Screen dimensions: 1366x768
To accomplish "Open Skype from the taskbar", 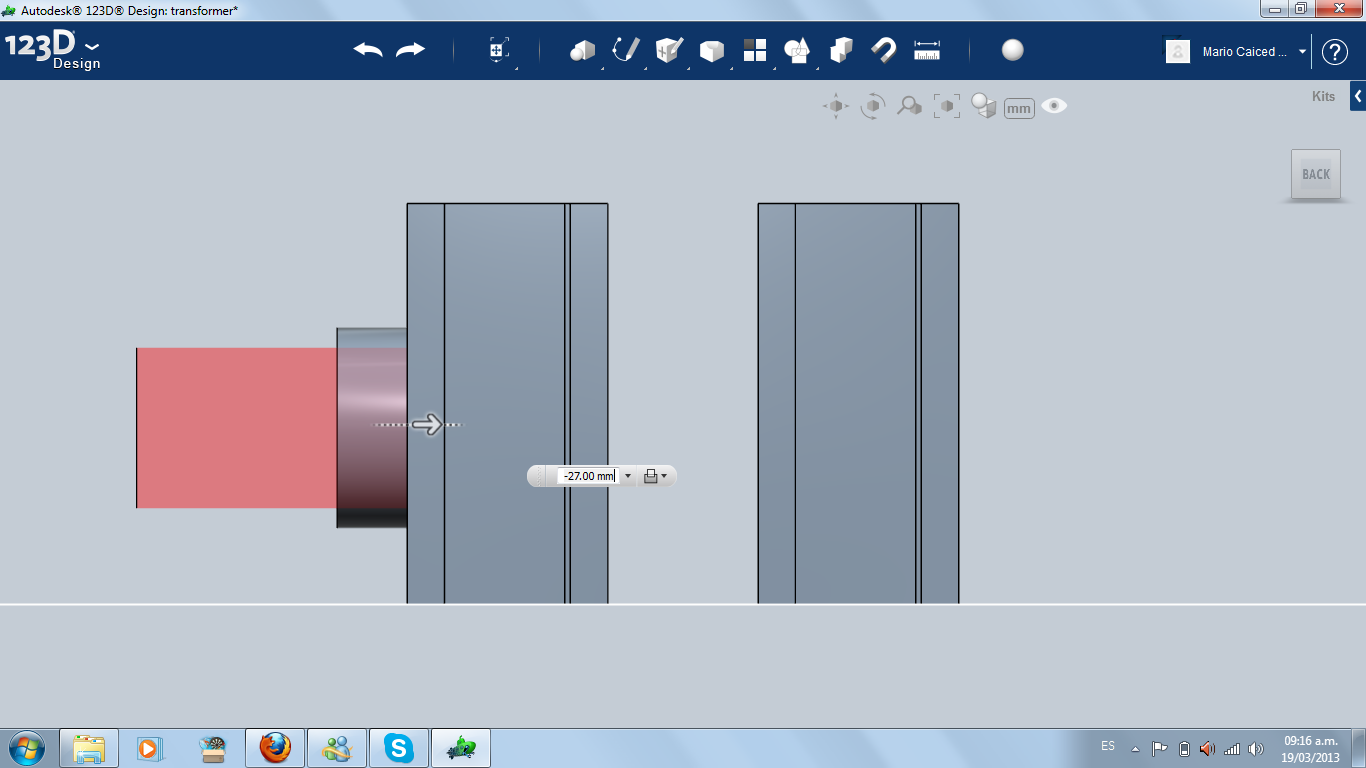I will [399, 748].
